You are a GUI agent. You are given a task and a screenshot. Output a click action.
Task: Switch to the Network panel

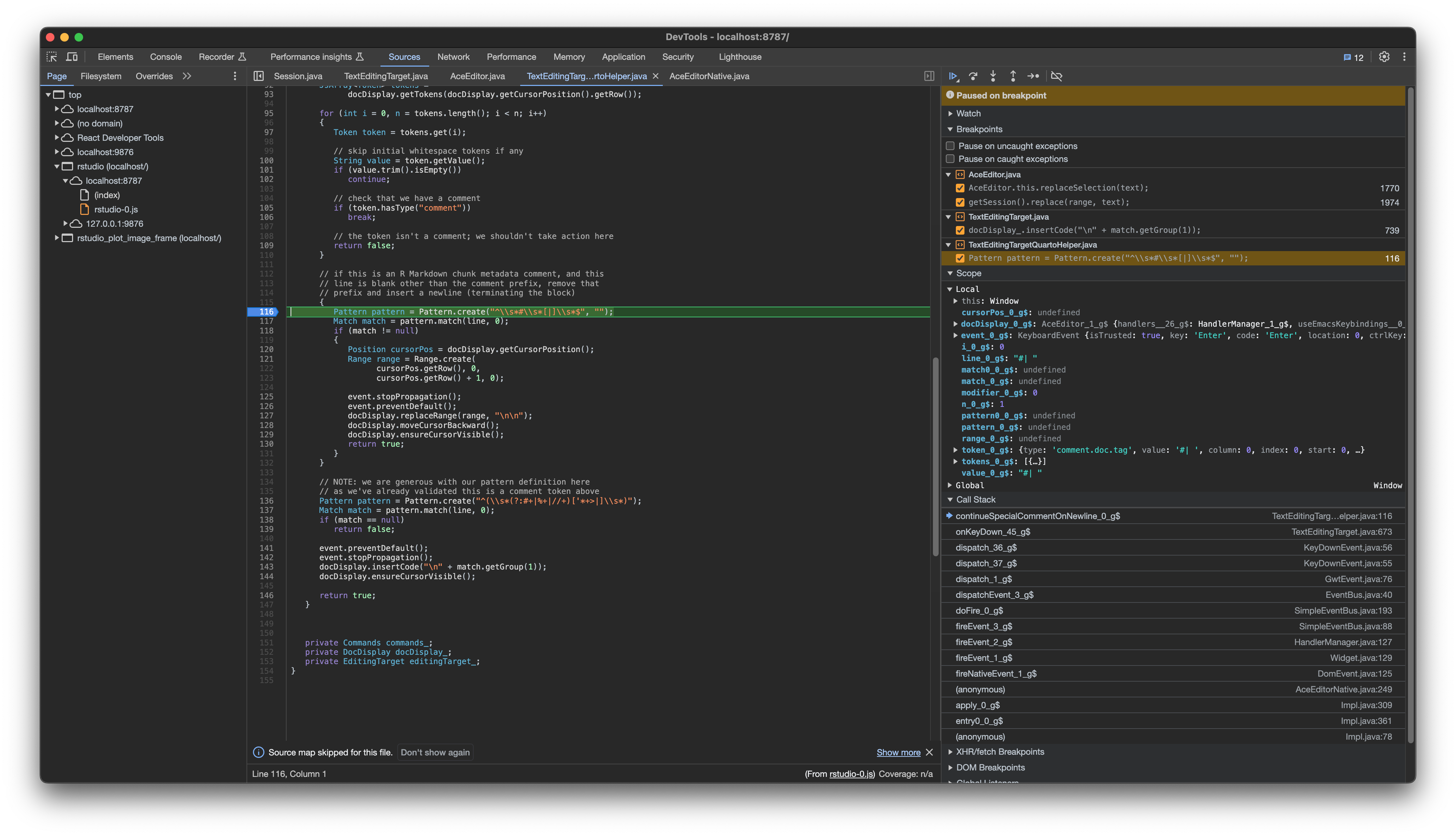[x=454, y=57]
